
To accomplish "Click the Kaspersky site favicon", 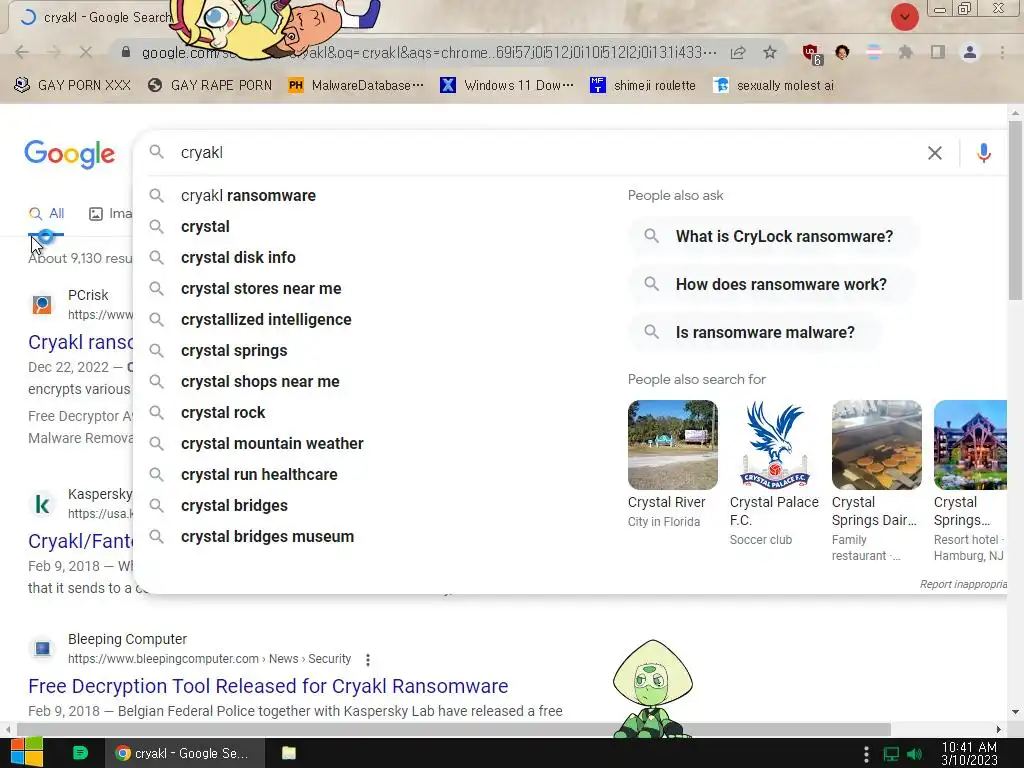I will (x=42, y=504).
